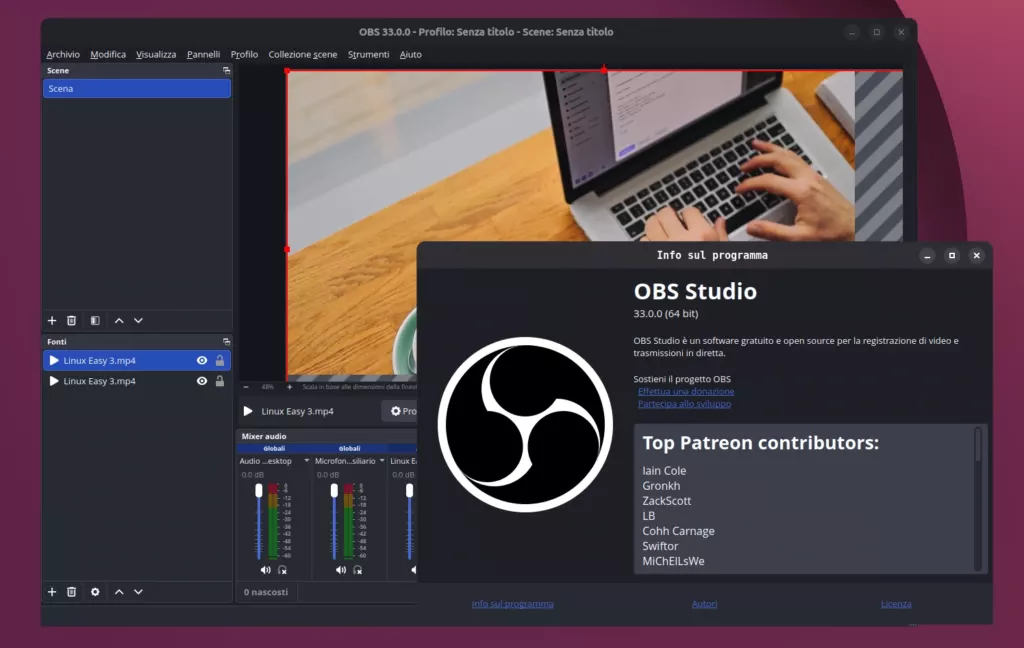Delete scene using Scene panel trash icon

(x=72, y=321)
